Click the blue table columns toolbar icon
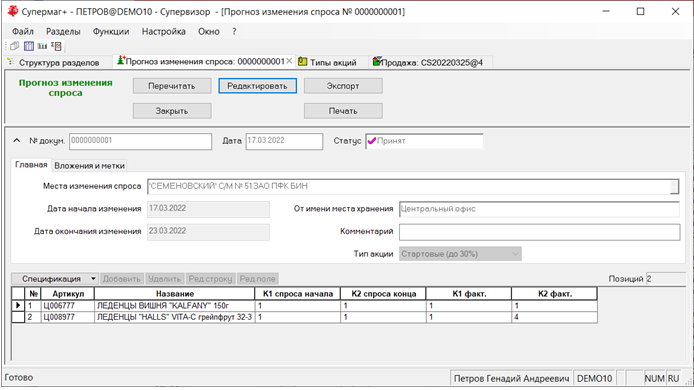This screenshot has width=694, height=390. 29,46
